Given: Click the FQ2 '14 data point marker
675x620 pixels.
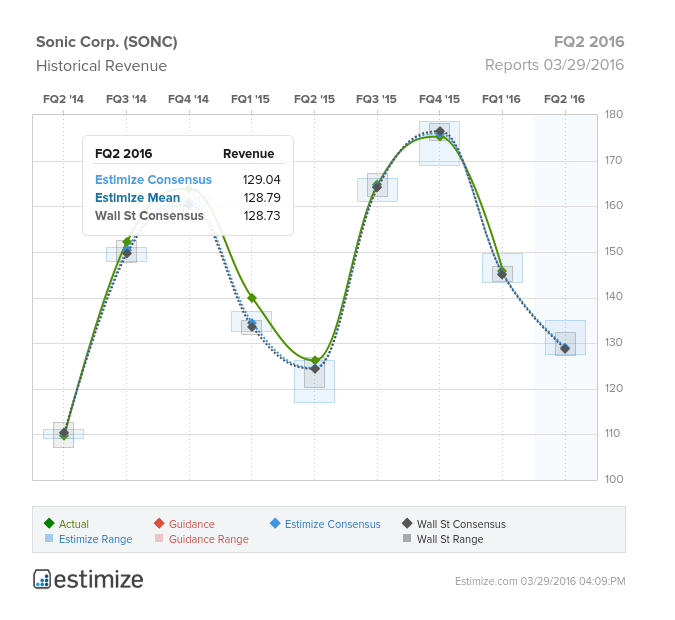Looking at the screenshot, I should click(64, 433).
